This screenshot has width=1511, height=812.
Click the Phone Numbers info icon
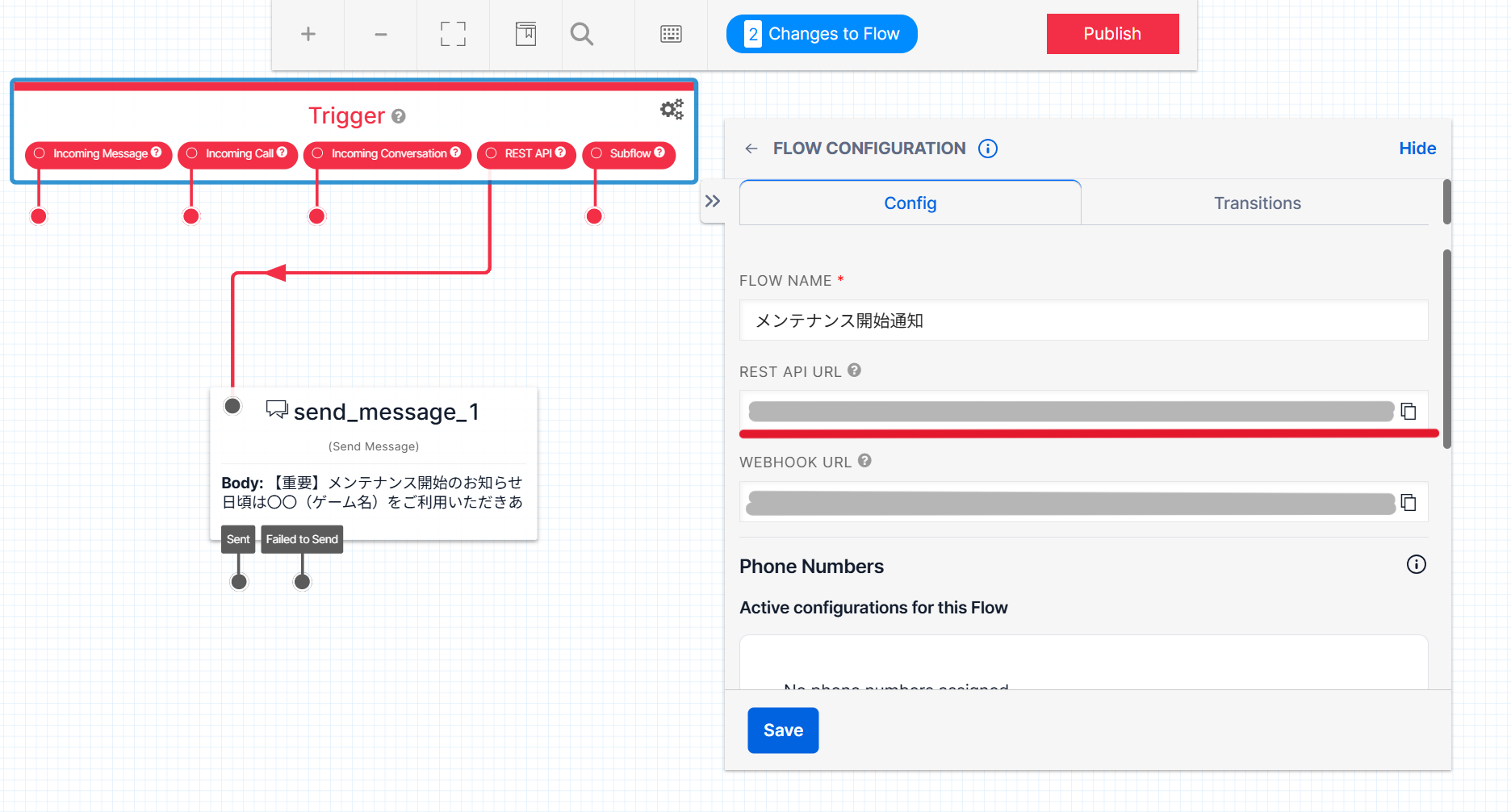click(x=1416, y=565)
